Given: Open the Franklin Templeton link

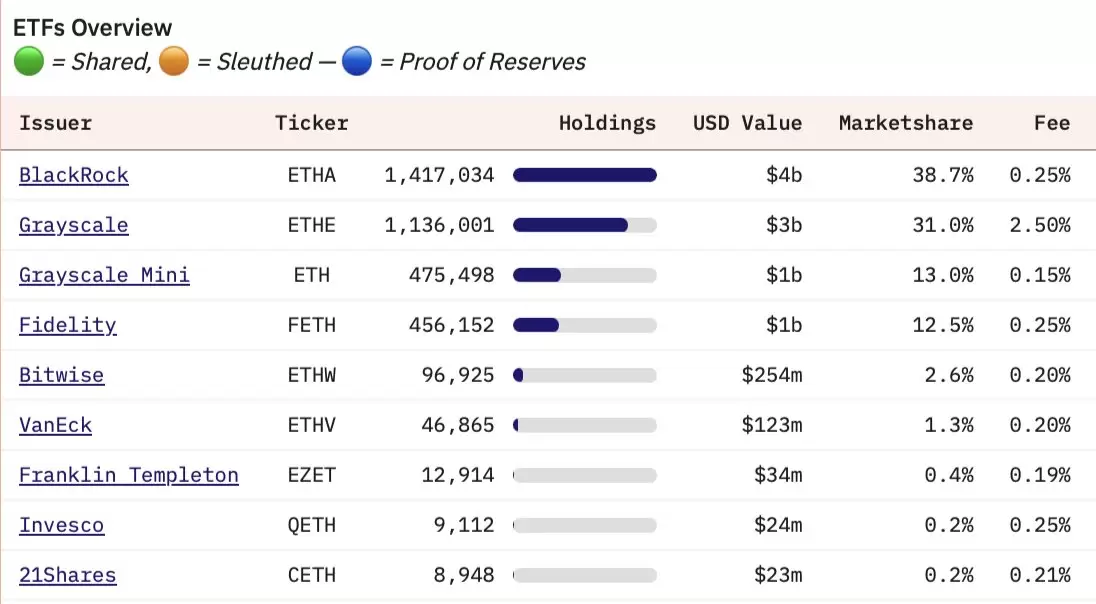Looking at the screenshot, I should point(129,475).
